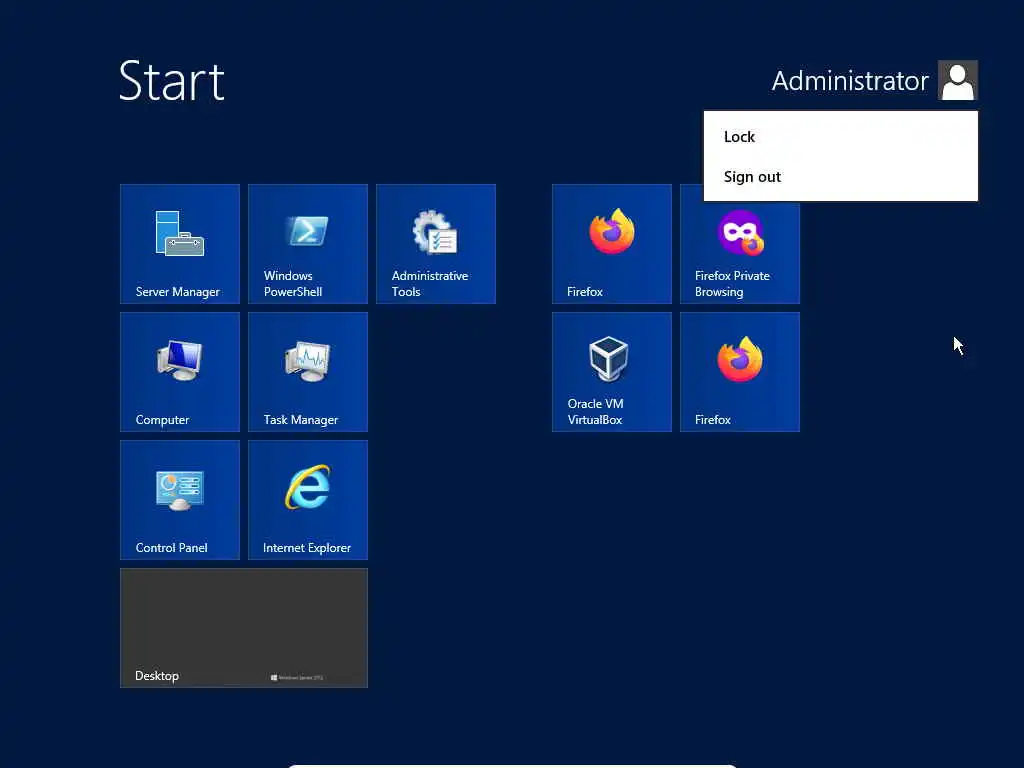Image resolution: width=1024 pixels, height=768 pixels.
Task: Open the Control Panel tile
Action: (x=180, y=500)
